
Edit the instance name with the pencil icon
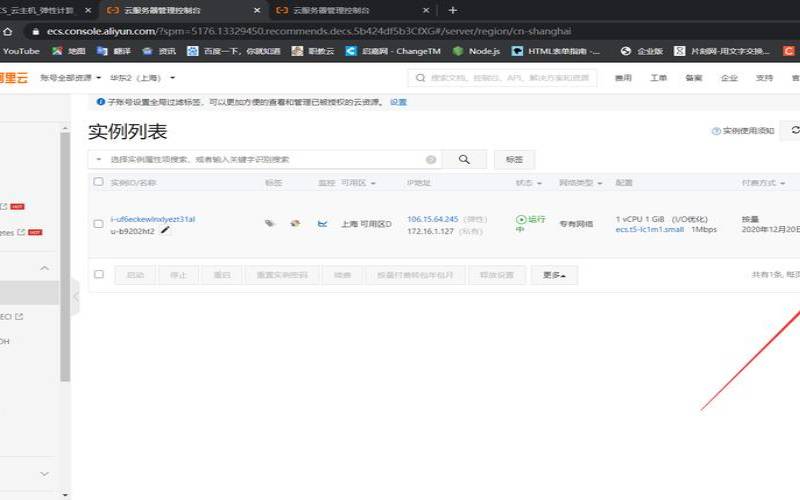(165, 230)
